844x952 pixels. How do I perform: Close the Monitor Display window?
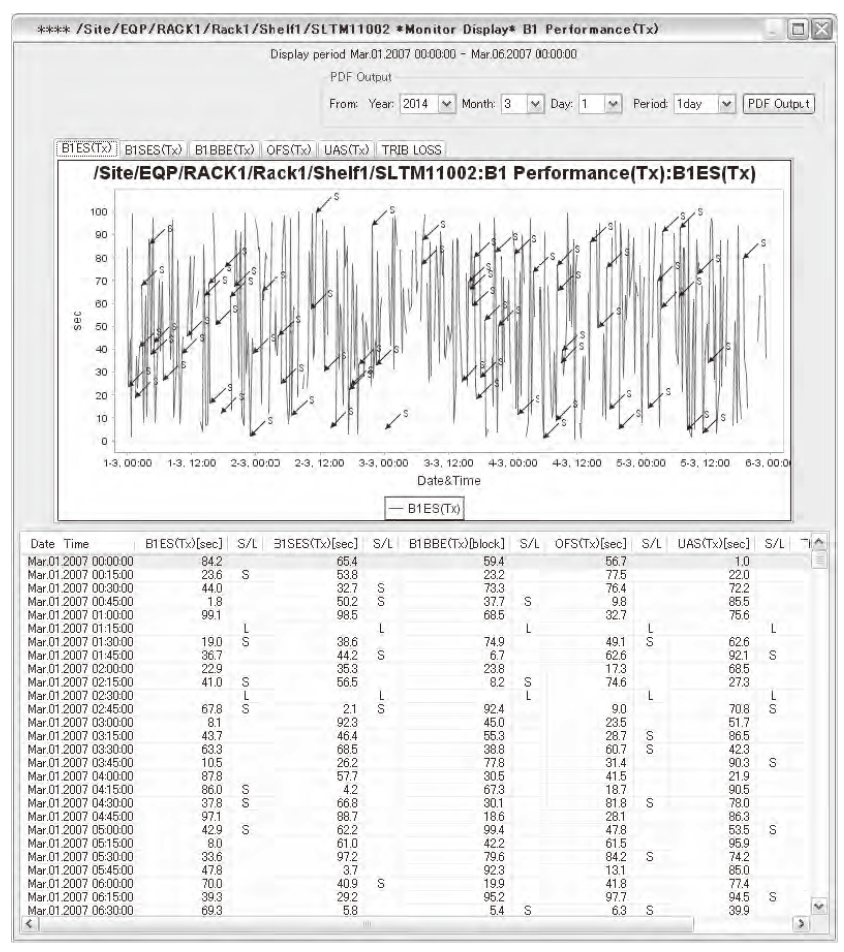tap(822, 29)
